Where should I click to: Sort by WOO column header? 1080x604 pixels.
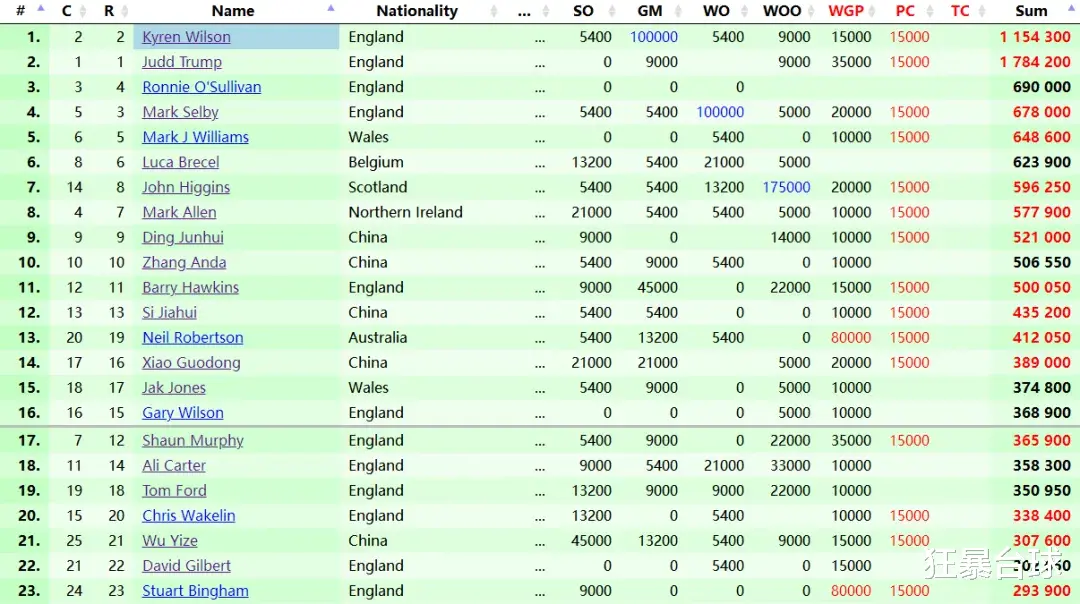click(x=782, y=11)
